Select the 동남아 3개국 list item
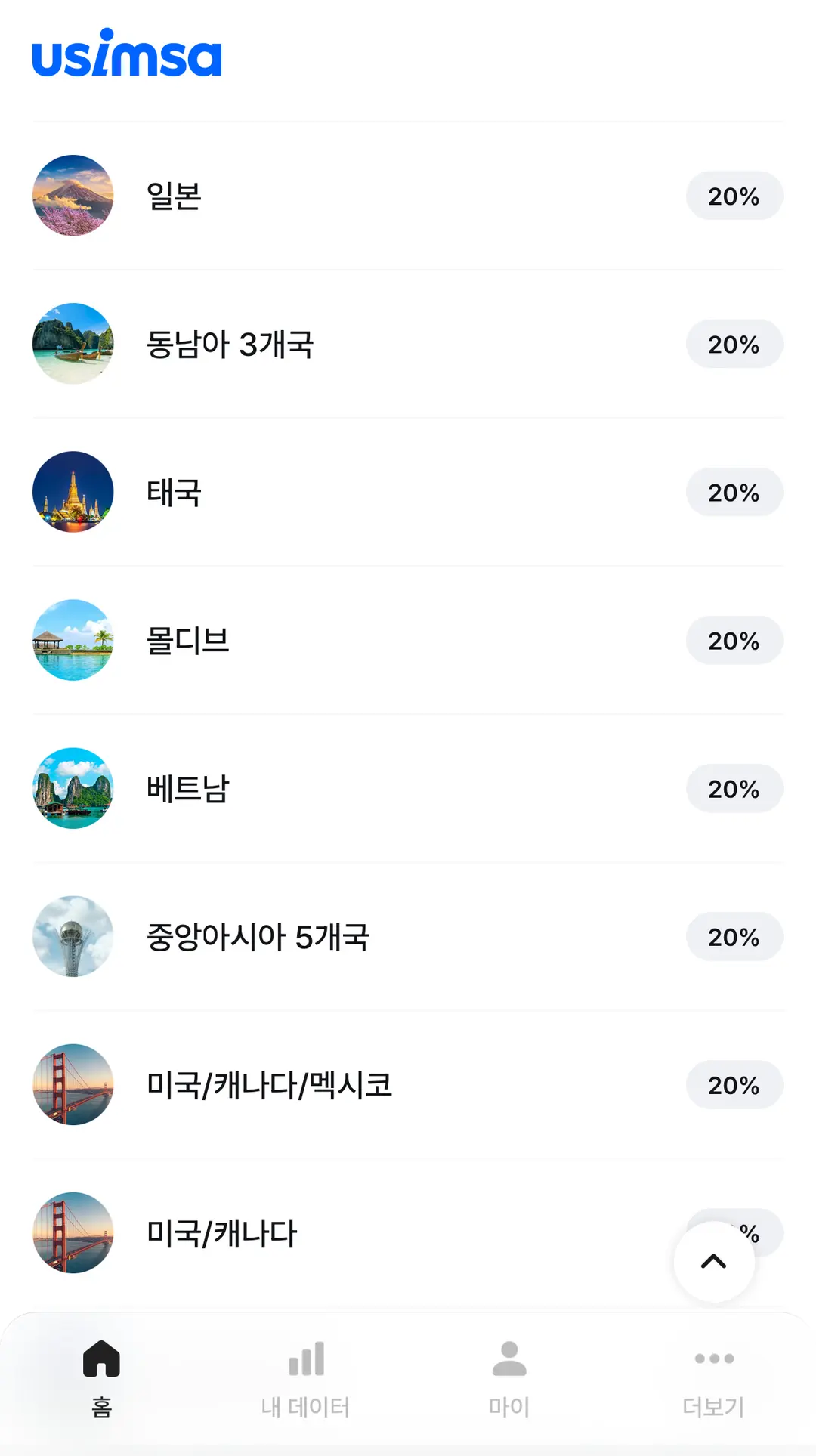 pos(408,344)
